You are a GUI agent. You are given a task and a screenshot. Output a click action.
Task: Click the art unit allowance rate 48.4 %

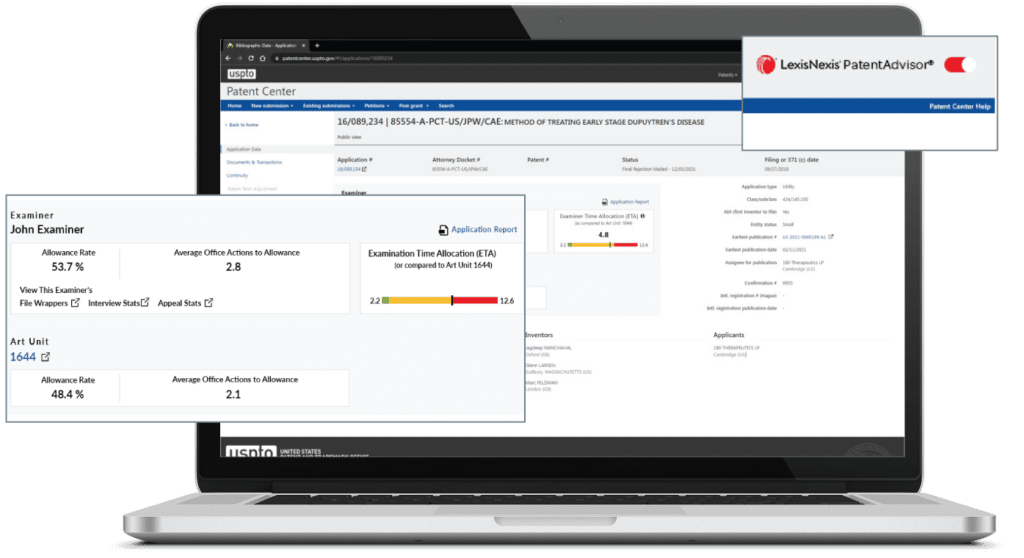point(67,395)
